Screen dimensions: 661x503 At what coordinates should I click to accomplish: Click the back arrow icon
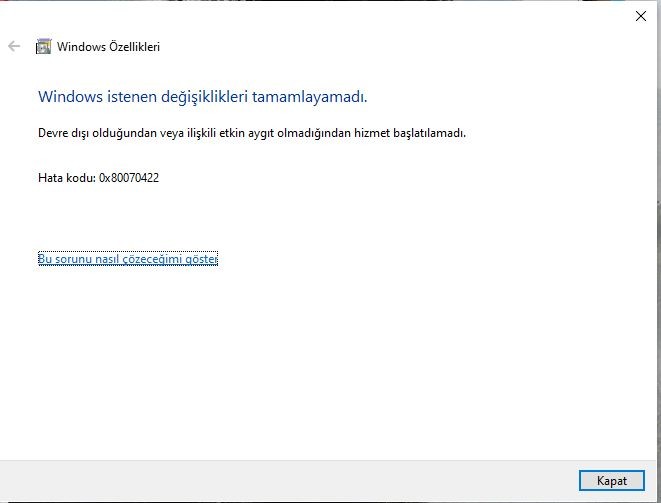pos(14,46)
